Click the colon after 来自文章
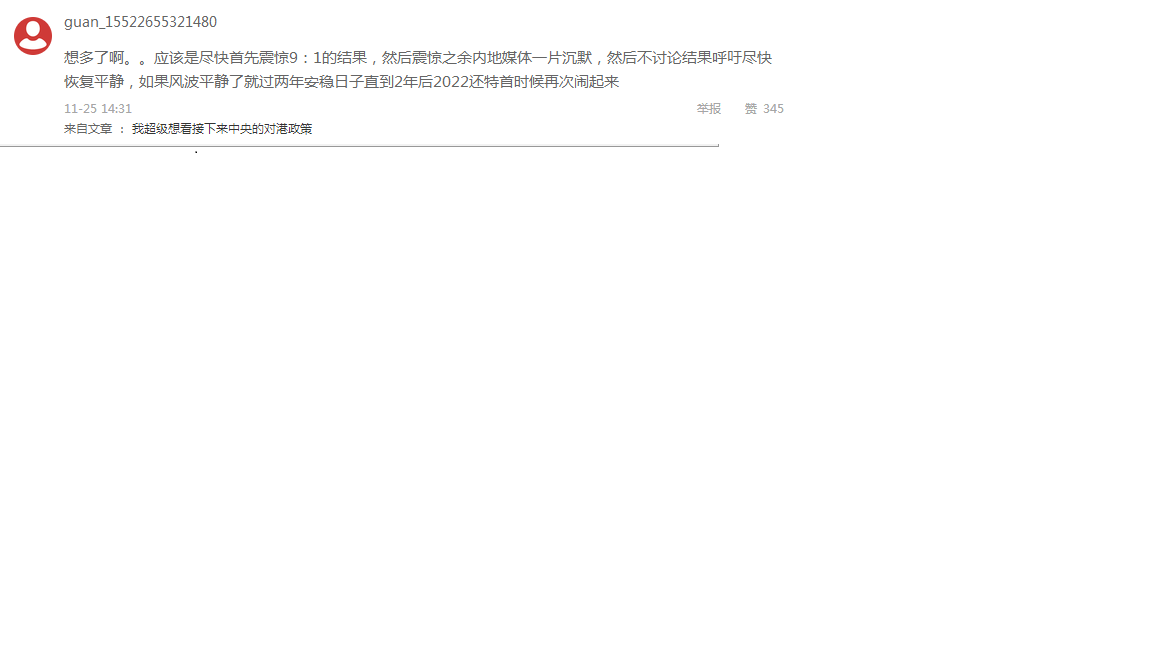The width and height of the screenshot is (1152, 648). click(x=122, y=129)
